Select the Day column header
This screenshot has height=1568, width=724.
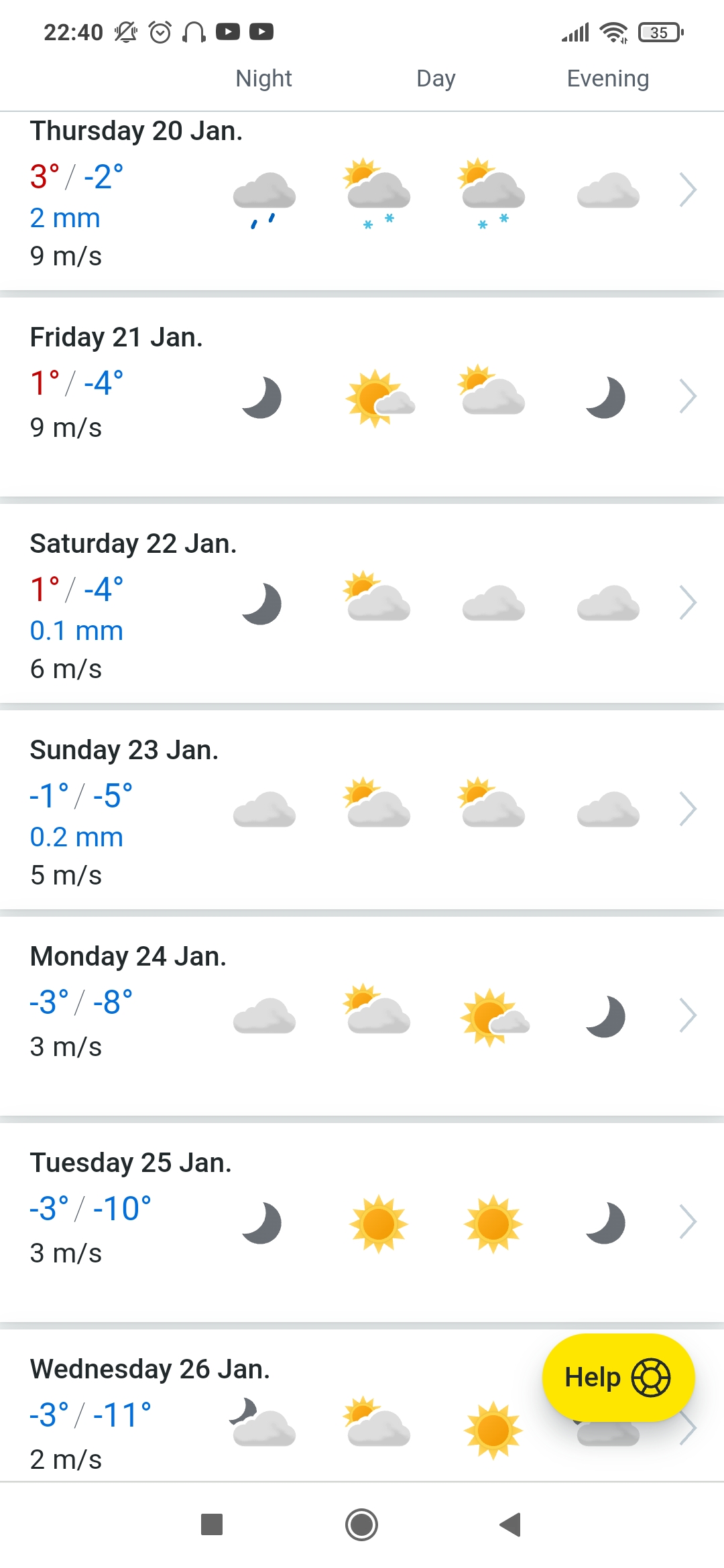[436, 78]
